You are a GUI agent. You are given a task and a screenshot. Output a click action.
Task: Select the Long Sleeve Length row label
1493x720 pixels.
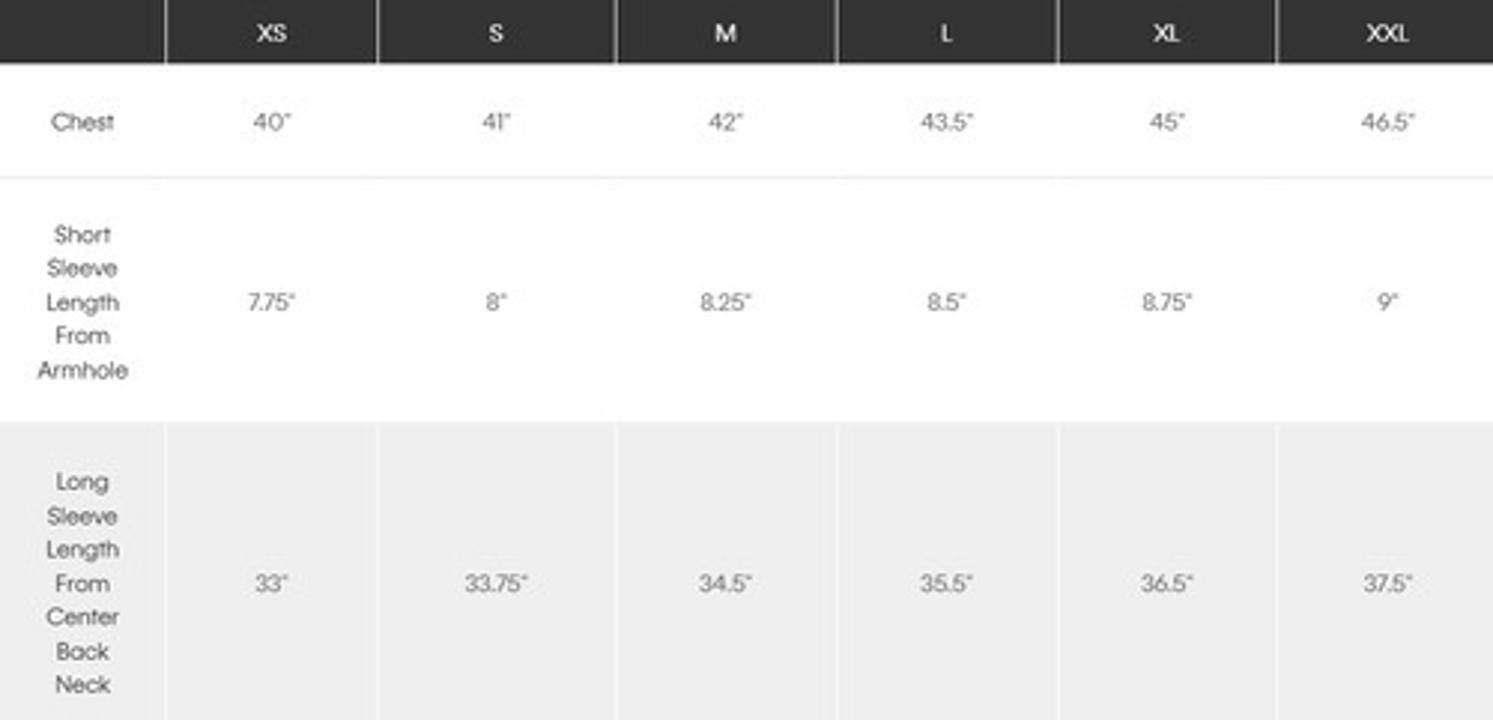[x=82, y=583]
